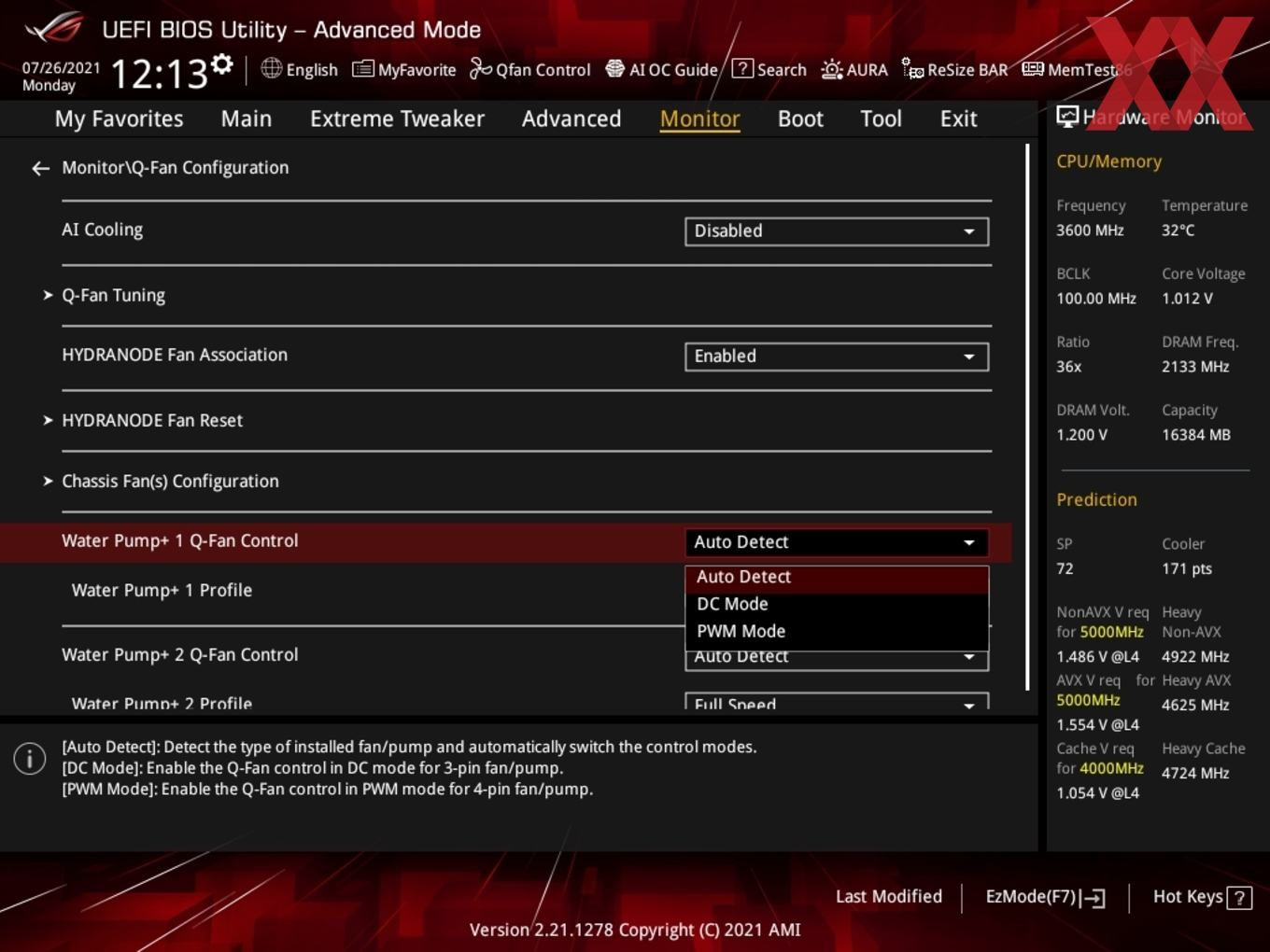
Task: Click the EzMode exit arrow icon
Action: pos(1094,898)
